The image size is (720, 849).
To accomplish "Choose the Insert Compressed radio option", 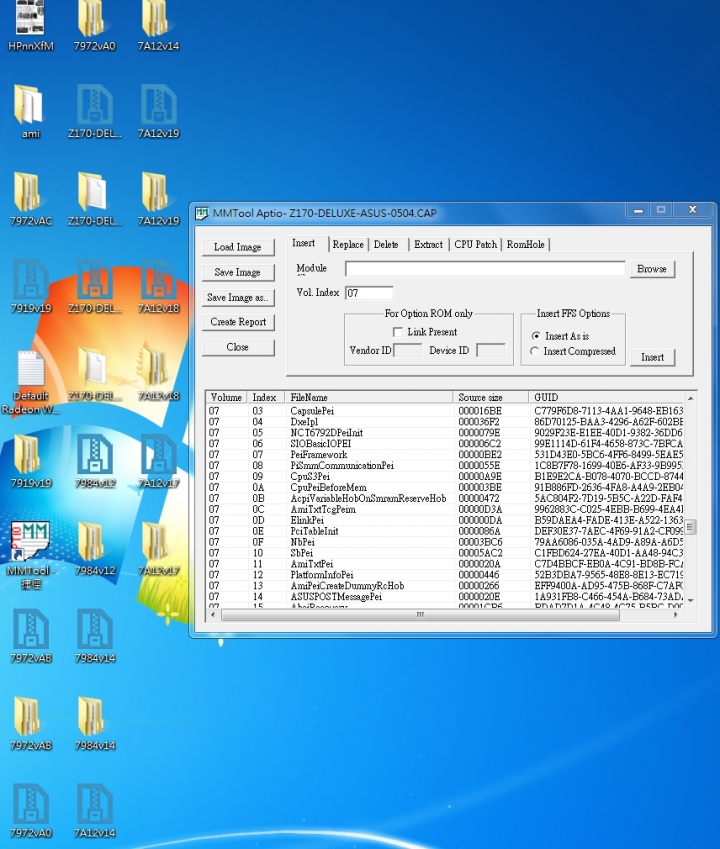I will tap(535, 351).
